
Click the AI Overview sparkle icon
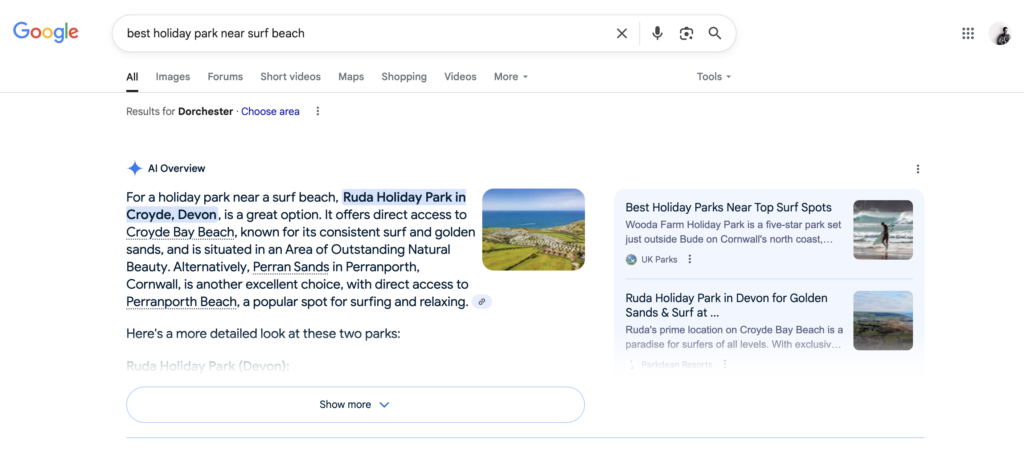(x=135, y=169)
